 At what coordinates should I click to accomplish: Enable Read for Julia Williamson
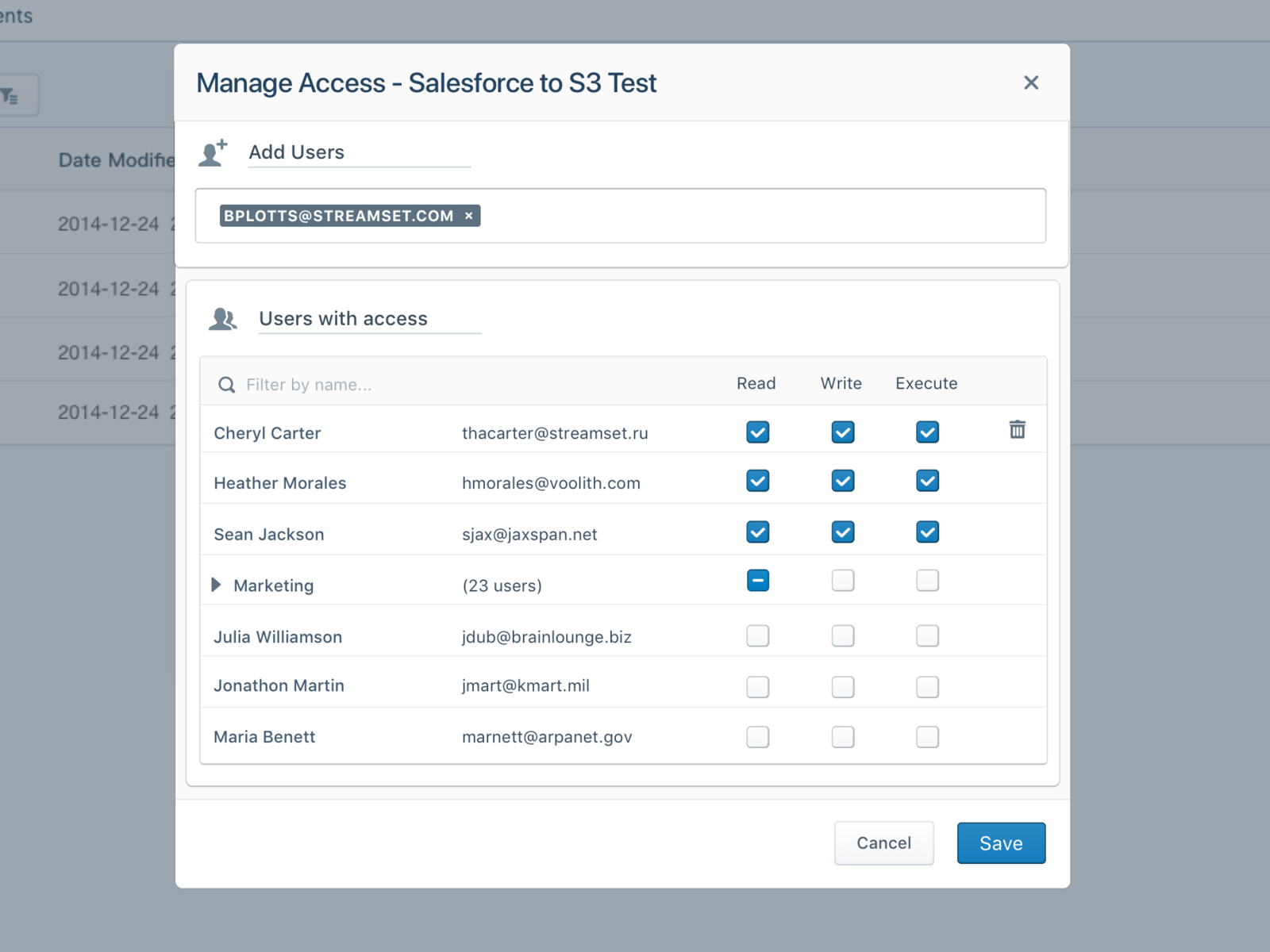coord(758,635)
